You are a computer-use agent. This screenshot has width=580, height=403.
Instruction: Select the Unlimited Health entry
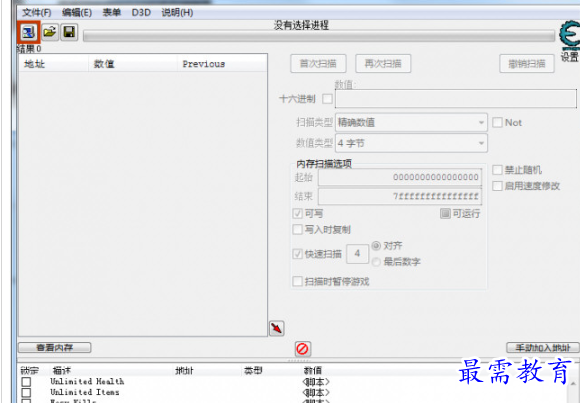pos(87,381)
